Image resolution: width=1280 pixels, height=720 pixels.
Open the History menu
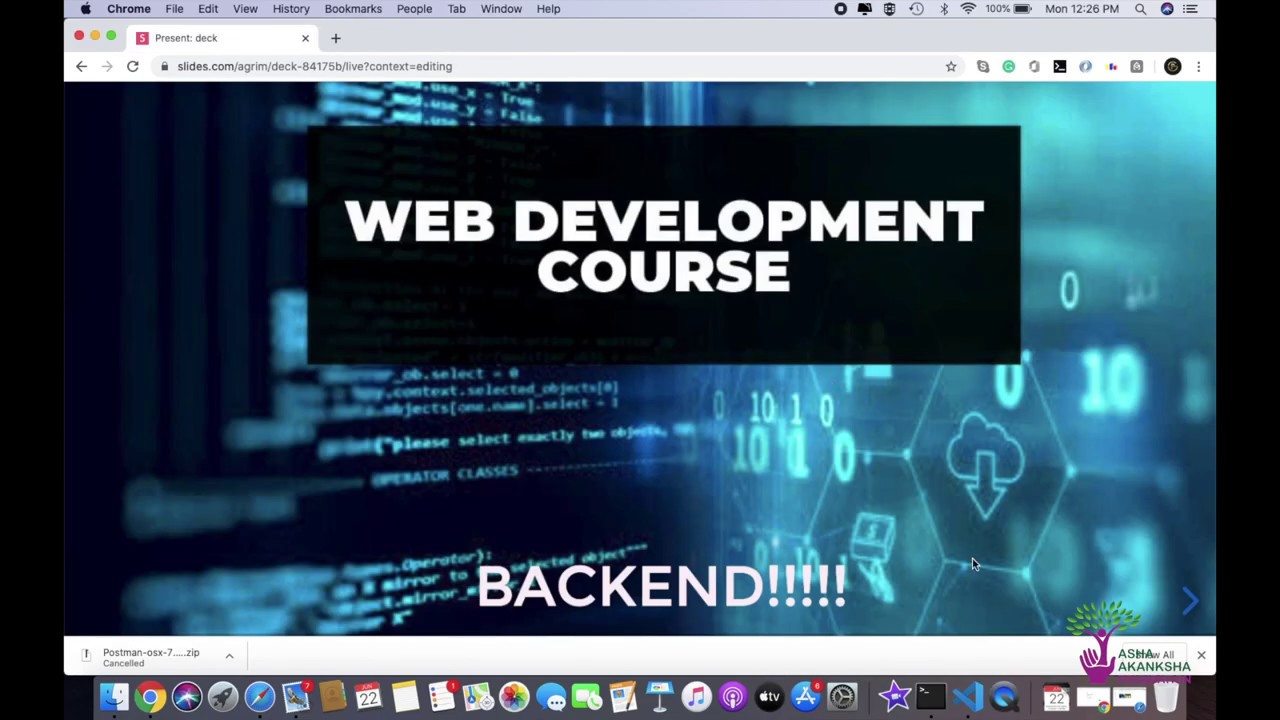(x=291, y=9)
